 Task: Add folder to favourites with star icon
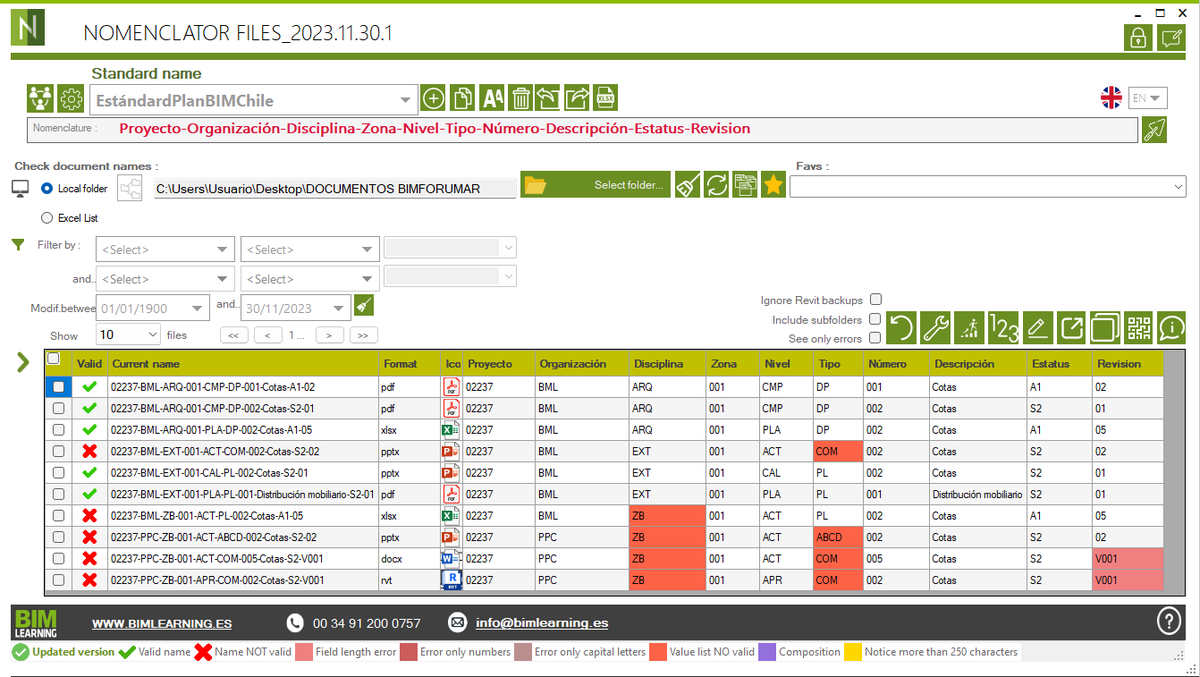[773, 185]
